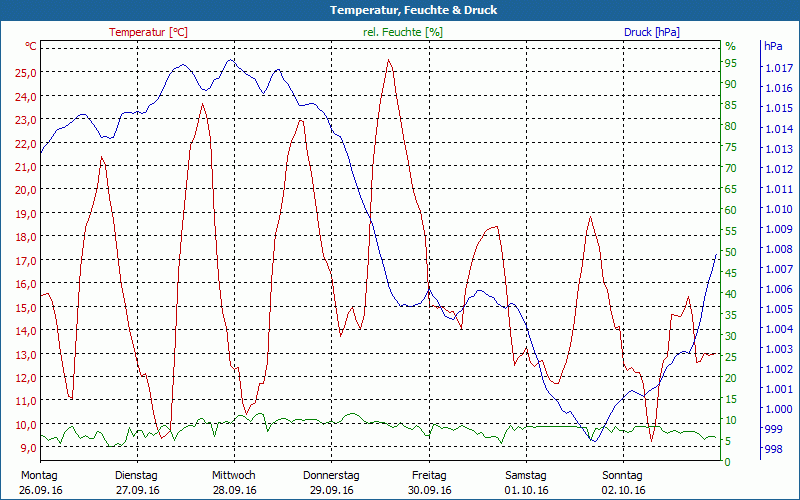Select the Freitag day label
Viewport: 800px width, 500px height.
(429, 475)
